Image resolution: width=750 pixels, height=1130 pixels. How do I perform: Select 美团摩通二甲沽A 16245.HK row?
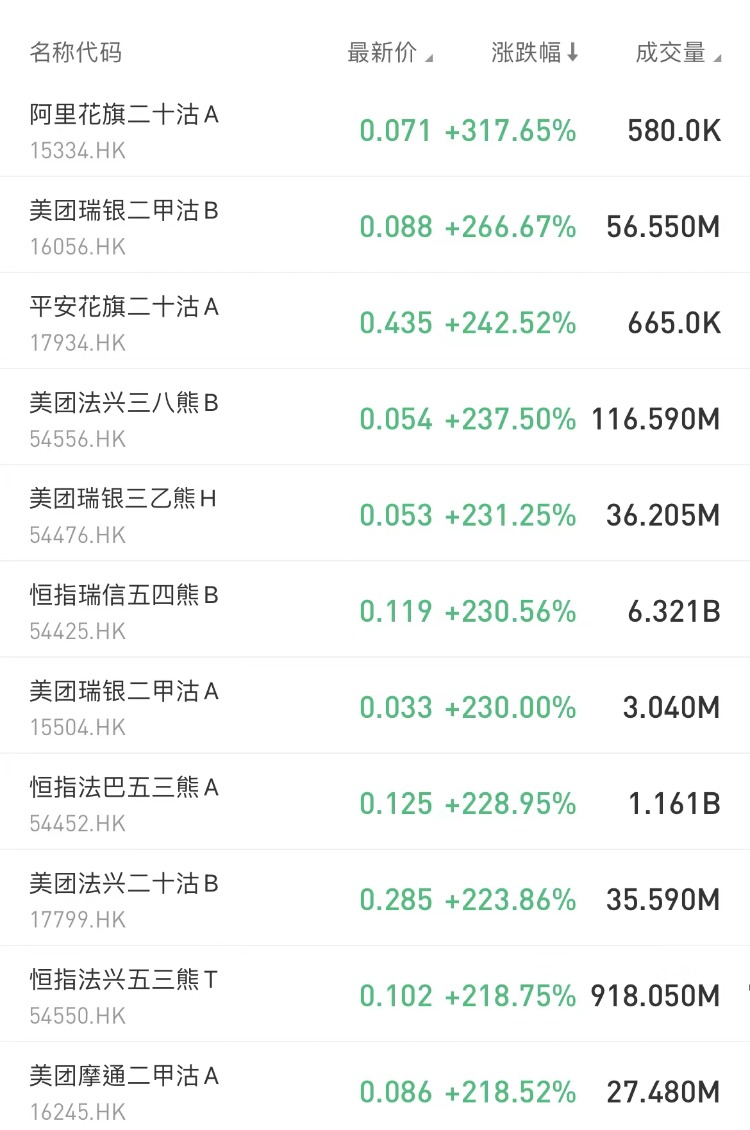125,1090
